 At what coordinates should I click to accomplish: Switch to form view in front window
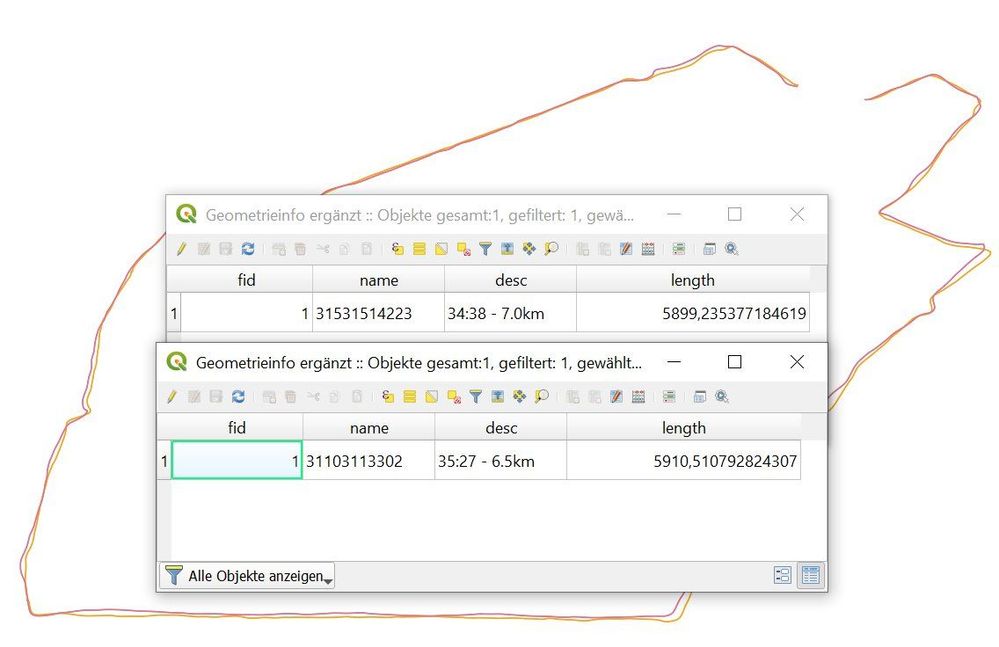pos(782,575)
